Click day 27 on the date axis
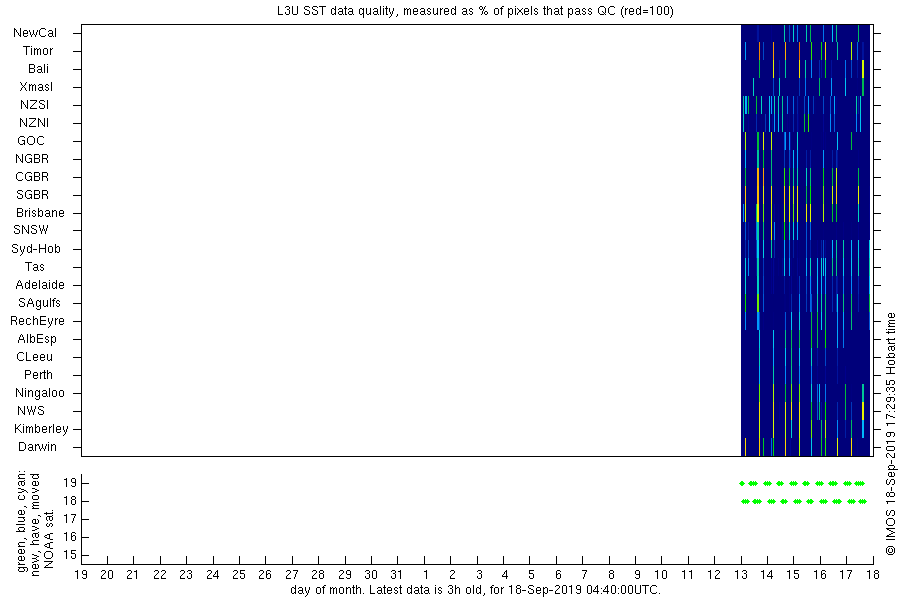This screenshot has height=600, width=900. (292, 574)
